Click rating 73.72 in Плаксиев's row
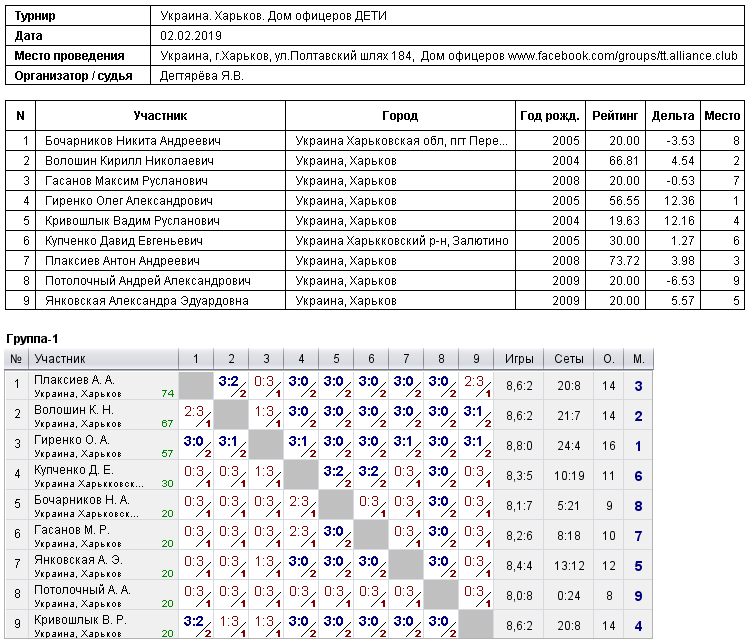The image size is (750, 644). [x=624, y=261]
